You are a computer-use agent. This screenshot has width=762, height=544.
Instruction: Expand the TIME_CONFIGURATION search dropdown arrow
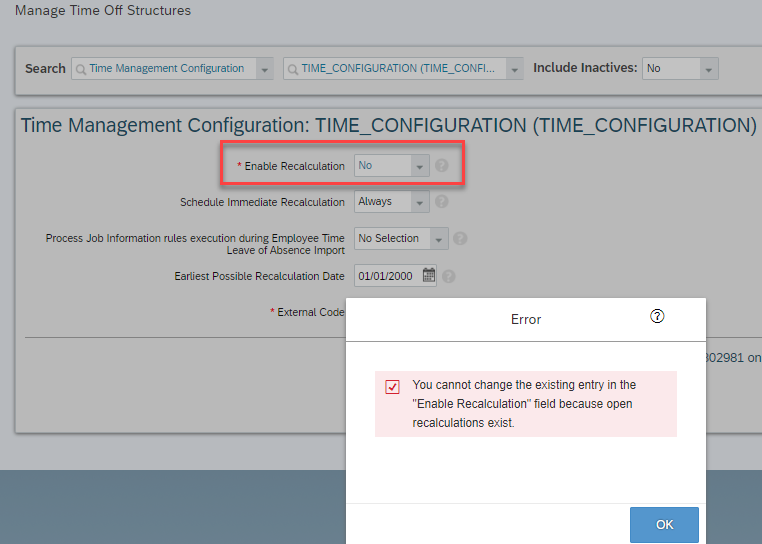[514, 69]
